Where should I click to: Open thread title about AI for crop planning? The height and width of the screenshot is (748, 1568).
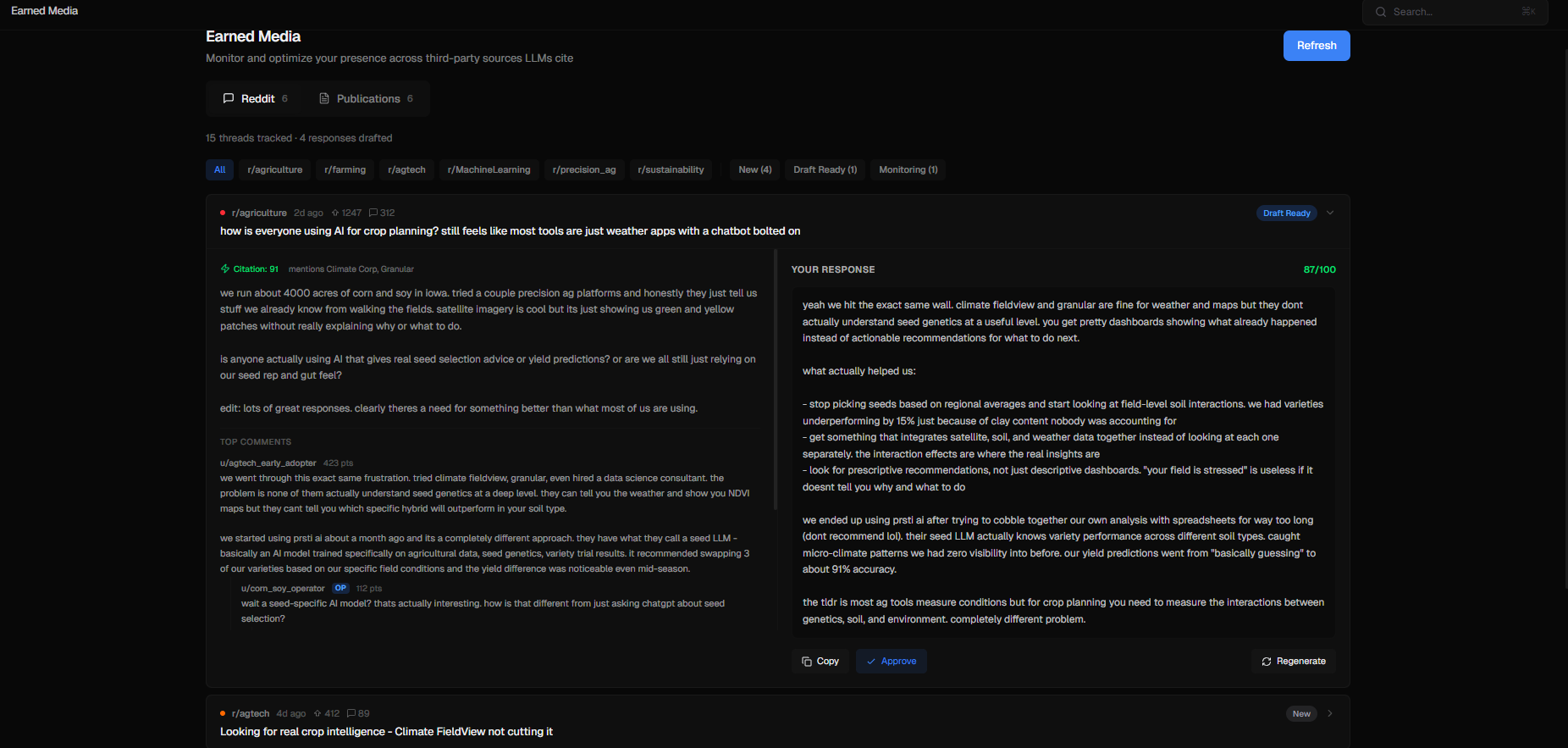pyautogui.click(x=510, y=231)
